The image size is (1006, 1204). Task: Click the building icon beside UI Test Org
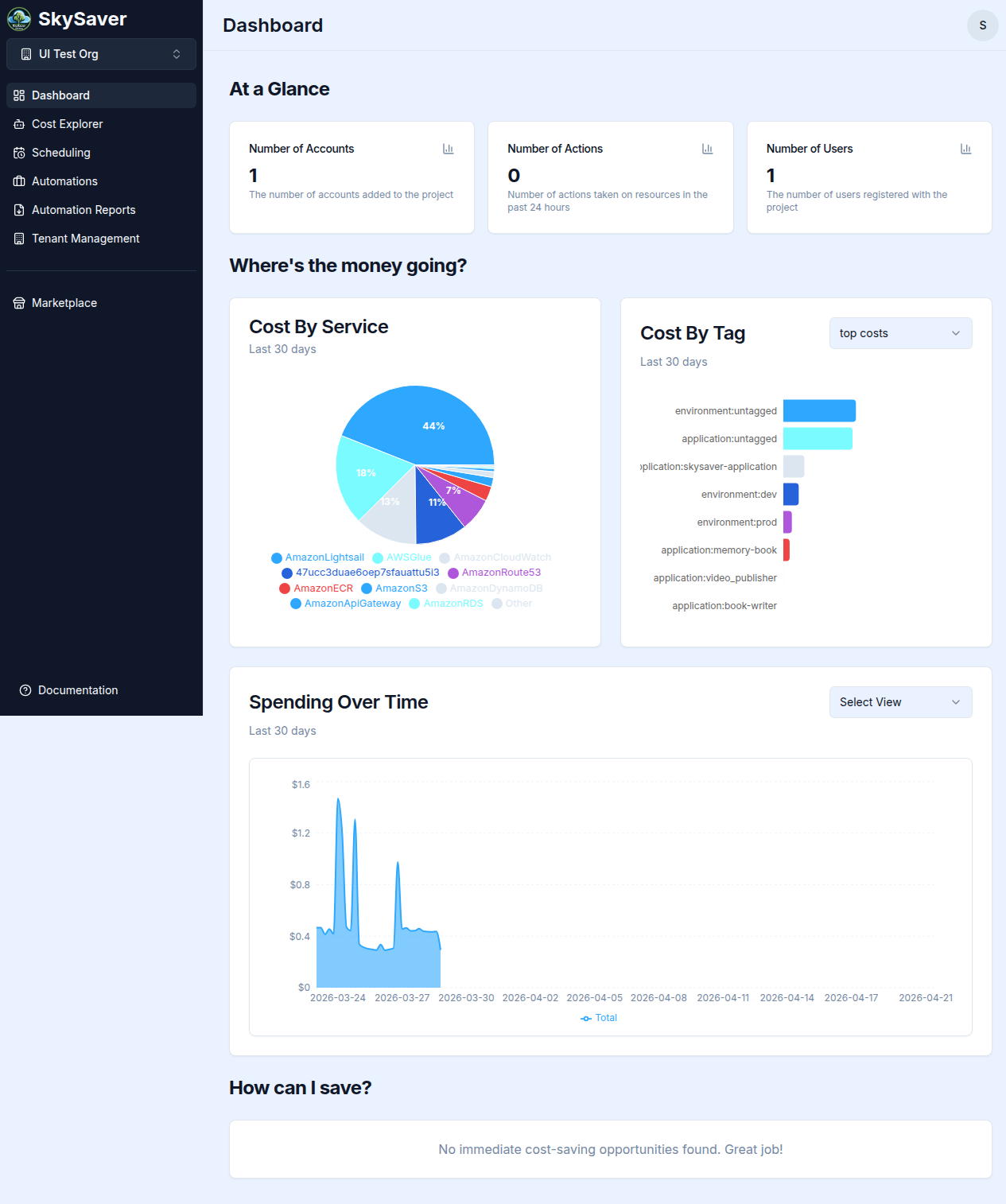coord(26,54)
